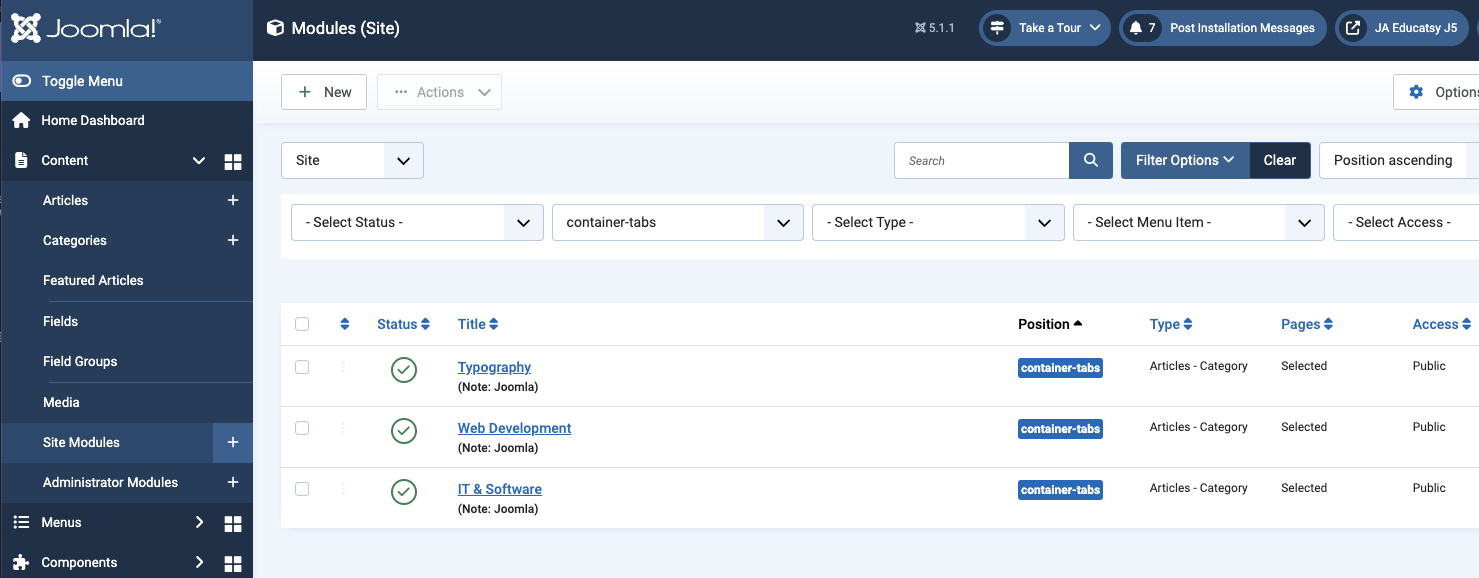The width and height of the screenshot is (1479, 578).
Task: Open the Select Status dropdown
Action: tap(417, 222)
